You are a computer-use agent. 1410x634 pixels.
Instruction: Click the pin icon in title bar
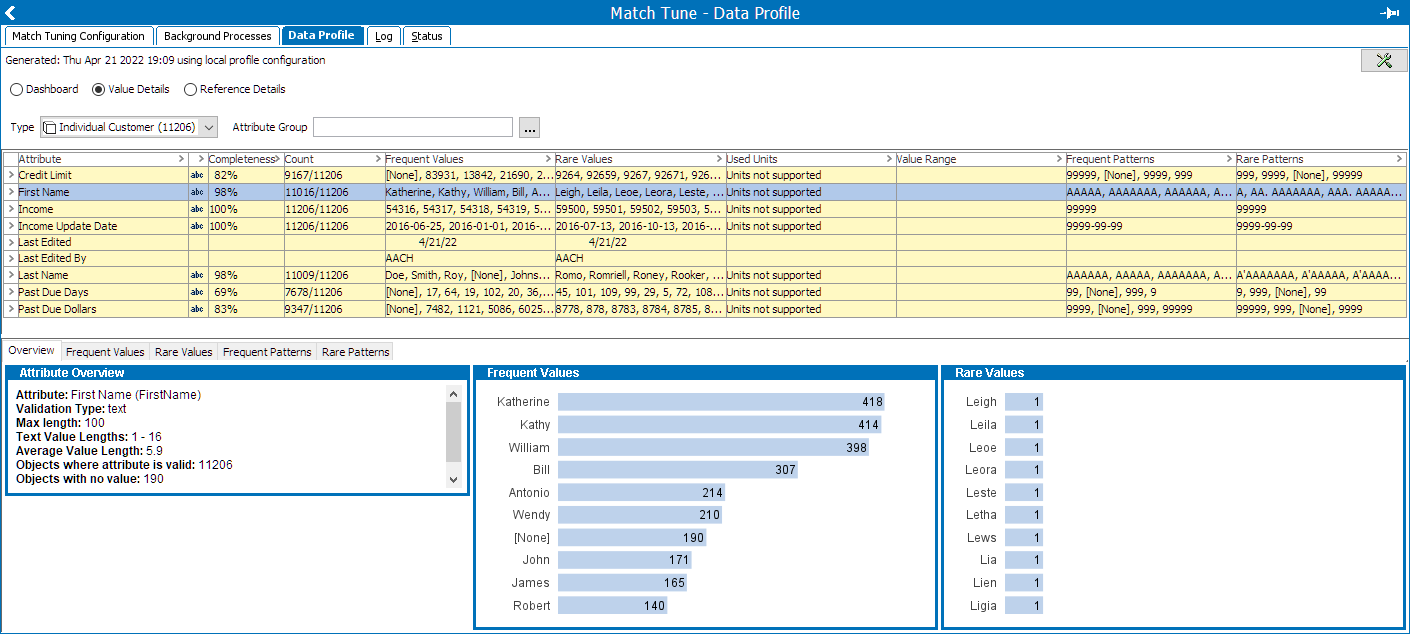(1388, 13)
